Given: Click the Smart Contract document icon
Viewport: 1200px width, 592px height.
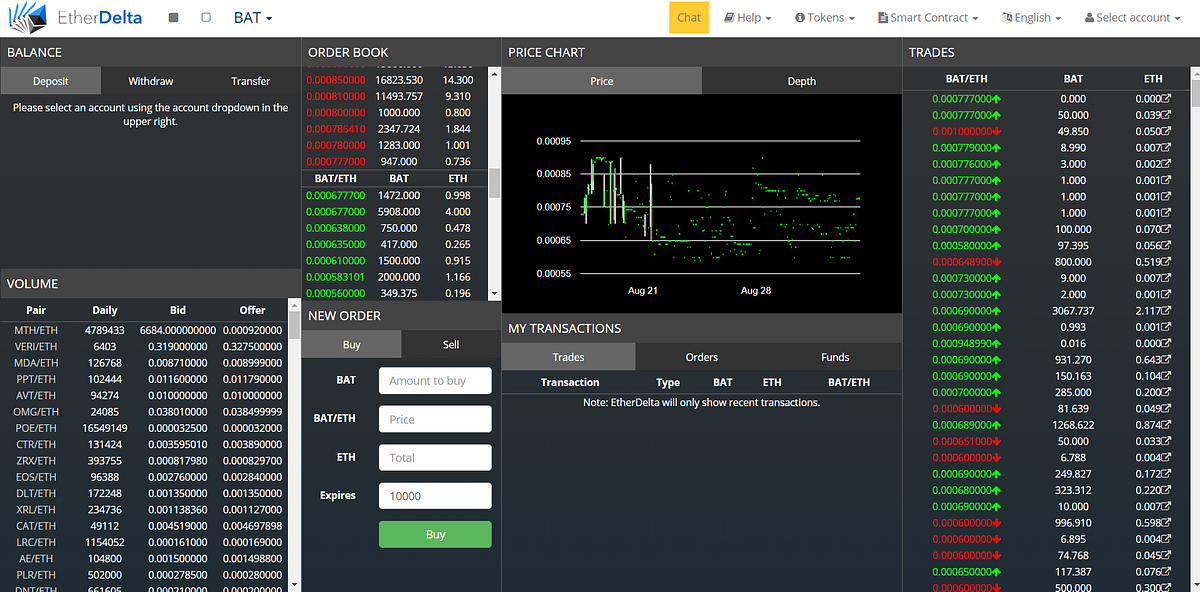Looking at the screenshot, I should click(881, 17).
